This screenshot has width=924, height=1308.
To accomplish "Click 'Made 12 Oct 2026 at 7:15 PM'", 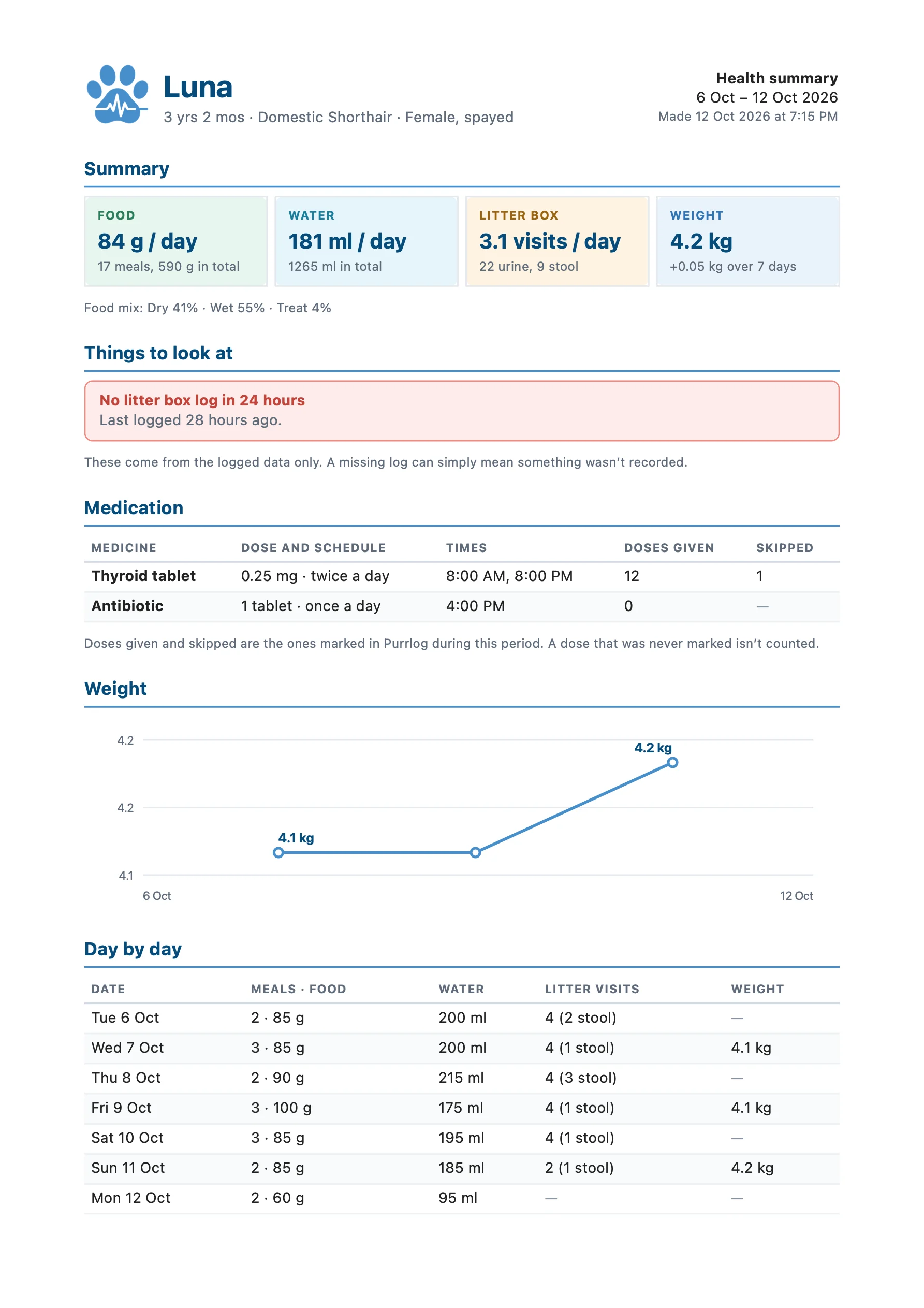I will (x=747, y=116).
